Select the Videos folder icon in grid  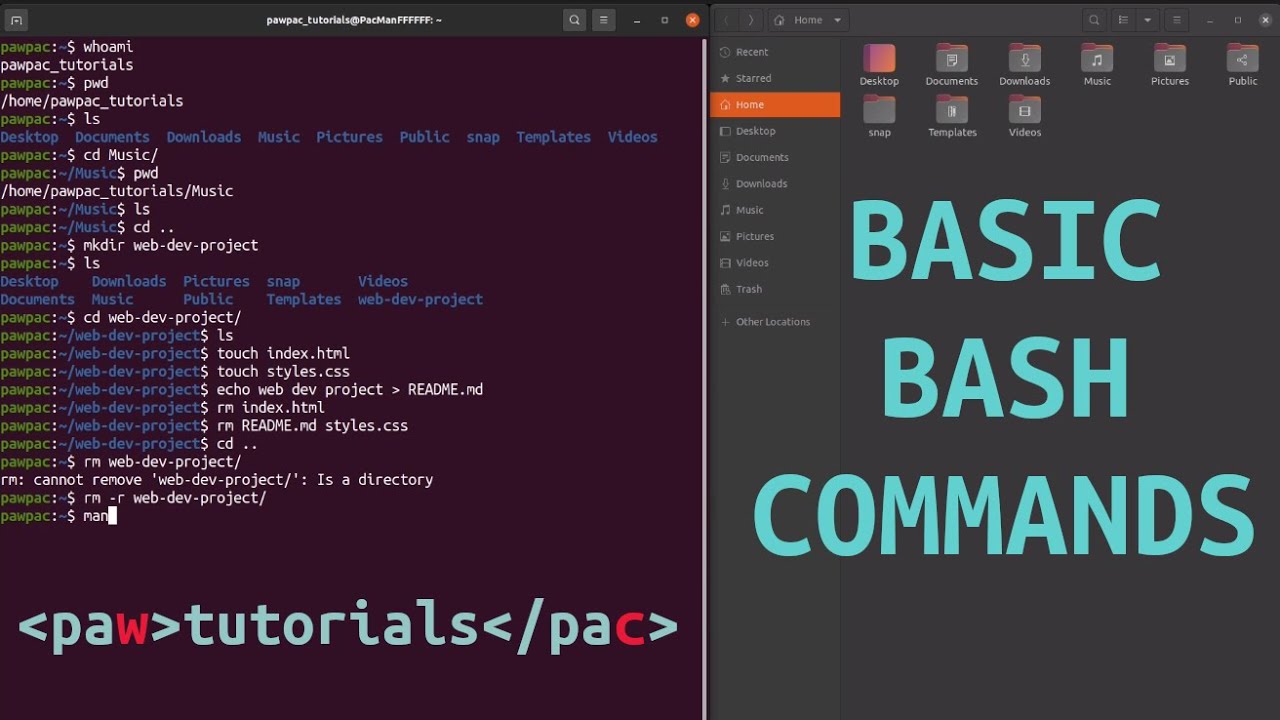click(x=1025, y=115)
